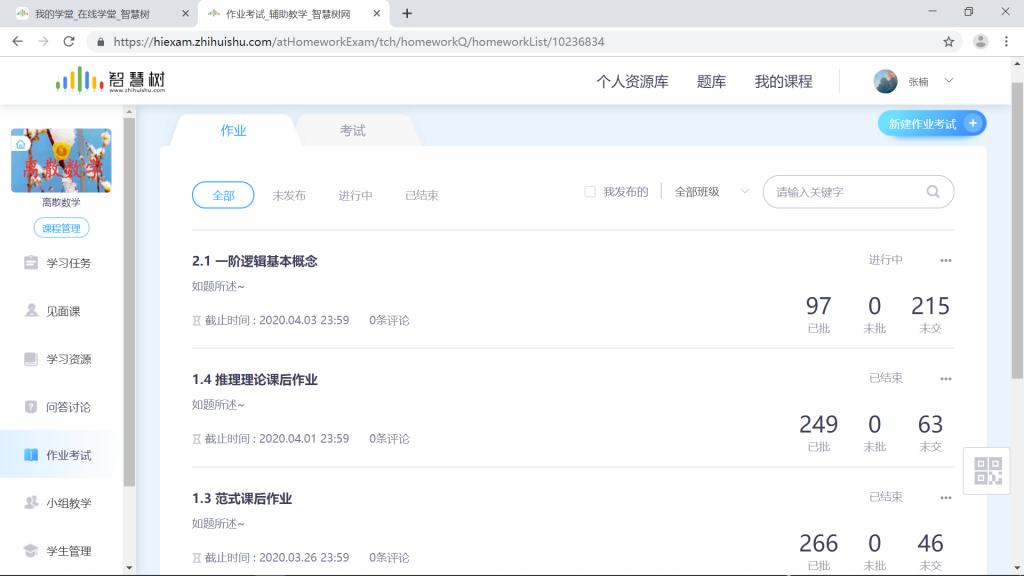
Task: Bookmark this page with the star icon
Action: (x=948, y=42)
